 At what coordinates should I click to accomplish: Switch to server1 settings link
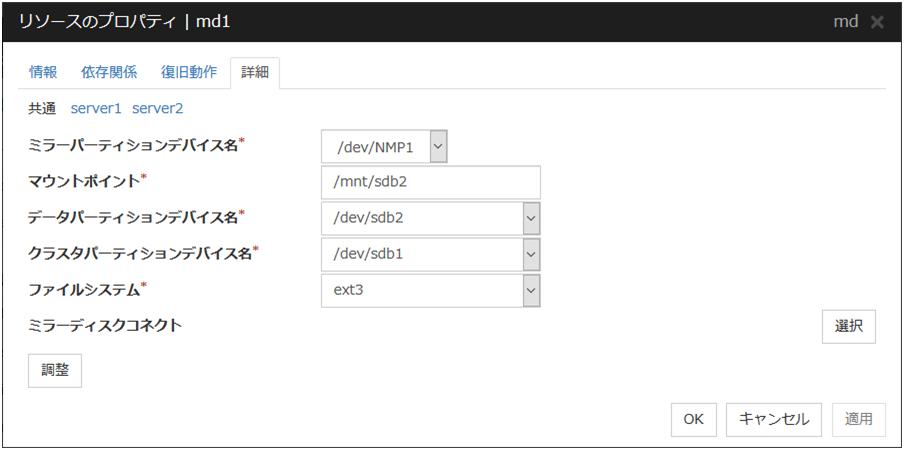click(95, 108)
